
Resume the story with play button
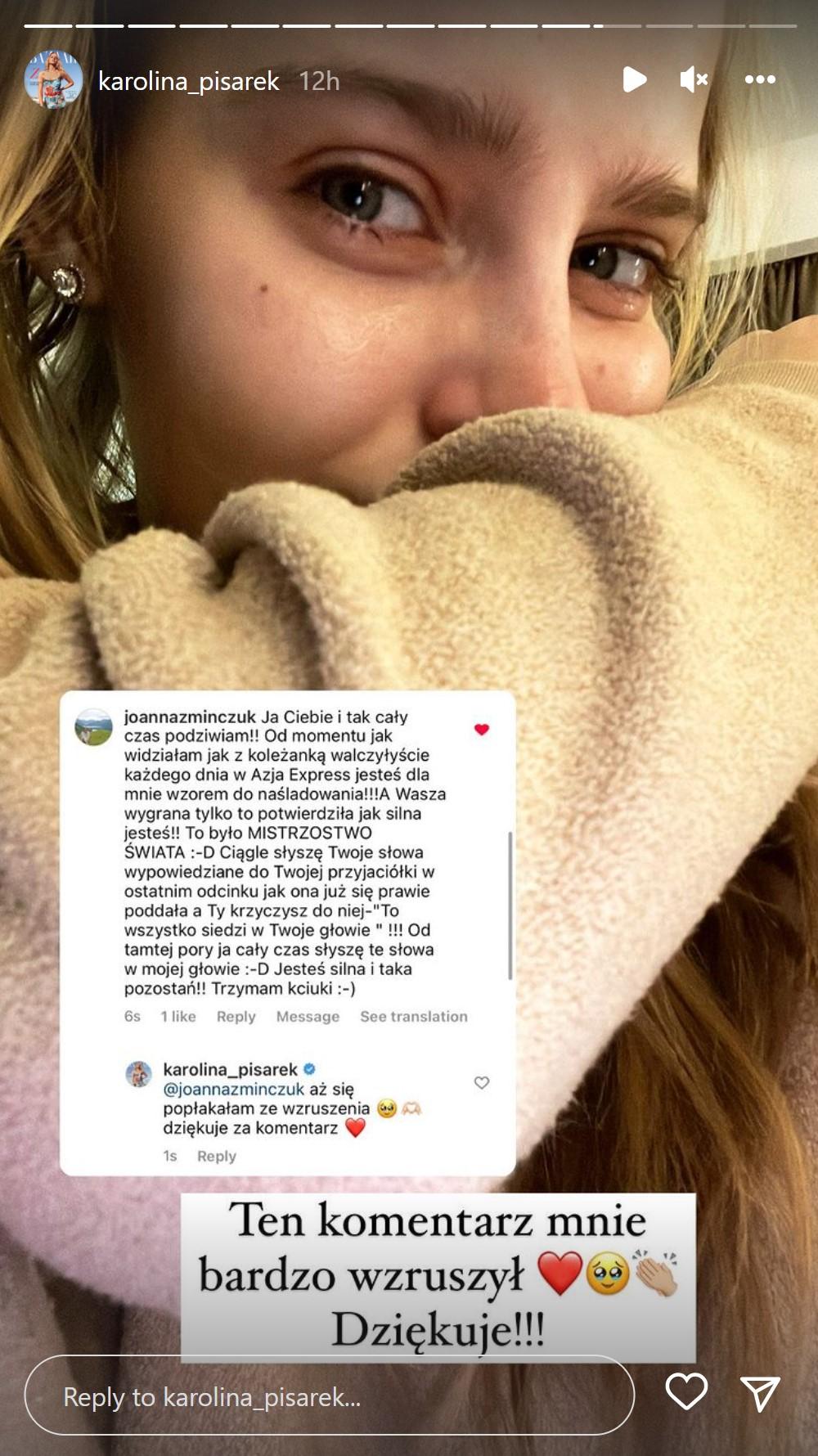634,79
